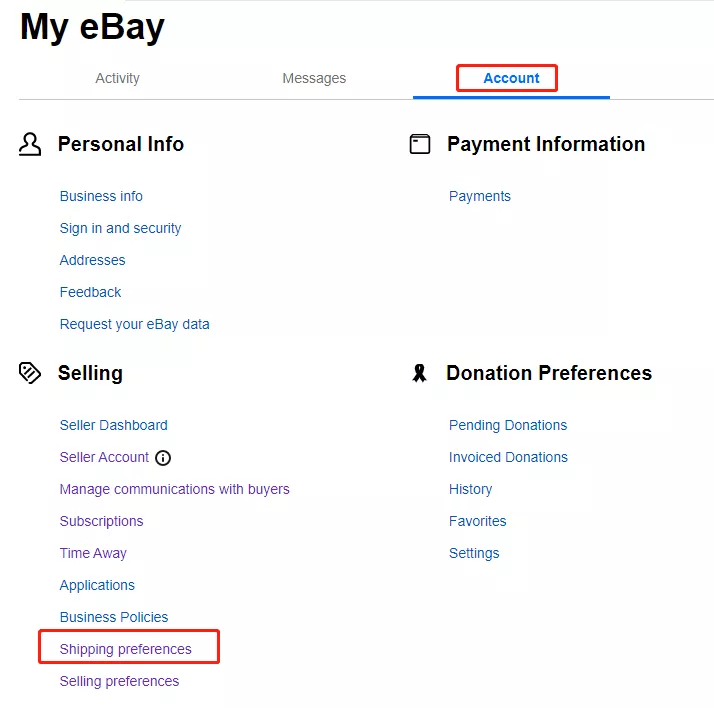Open Manage communications with buyers
The height and width of the screenshot is (708, 714).
tap(174, 489)
